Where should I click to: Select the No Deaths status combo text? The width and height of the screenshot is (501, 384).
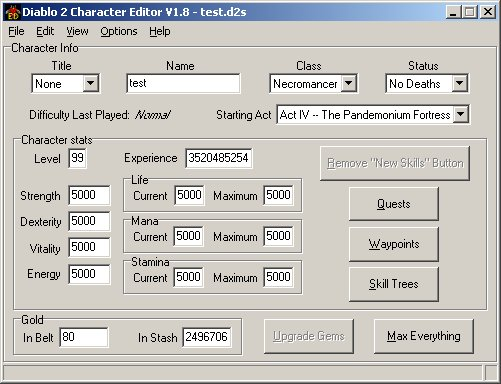click(x=415, y=84)
